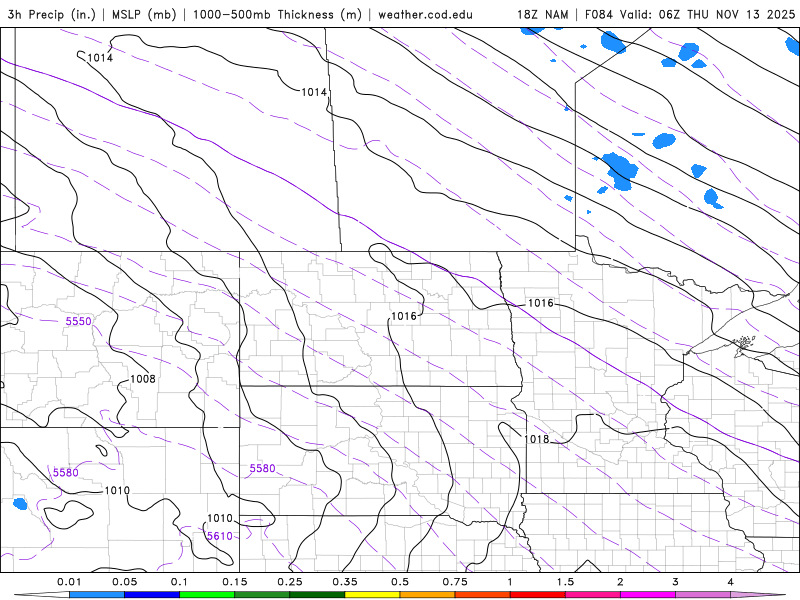Viewport: 800px width, 600px height.
Task: Pick the light blue 0.01–0.05 legend swatch
Action: (x=97, y=595)
